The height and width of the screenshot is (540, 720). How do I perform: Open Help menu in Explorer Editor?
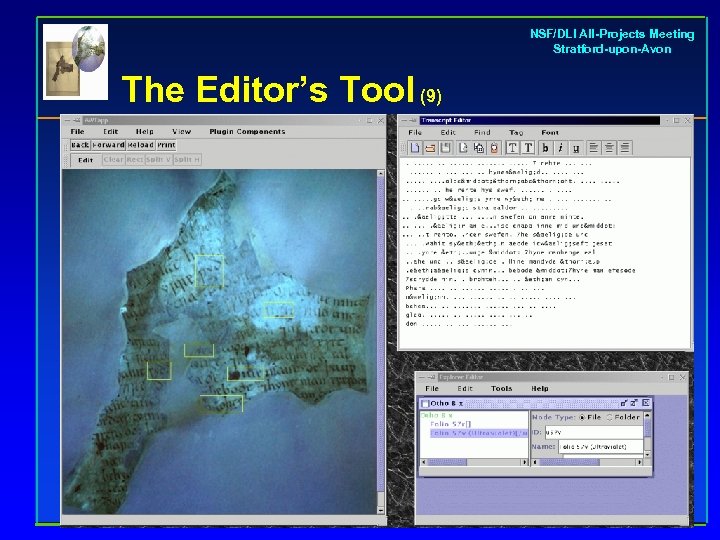(x=540, y=388)
